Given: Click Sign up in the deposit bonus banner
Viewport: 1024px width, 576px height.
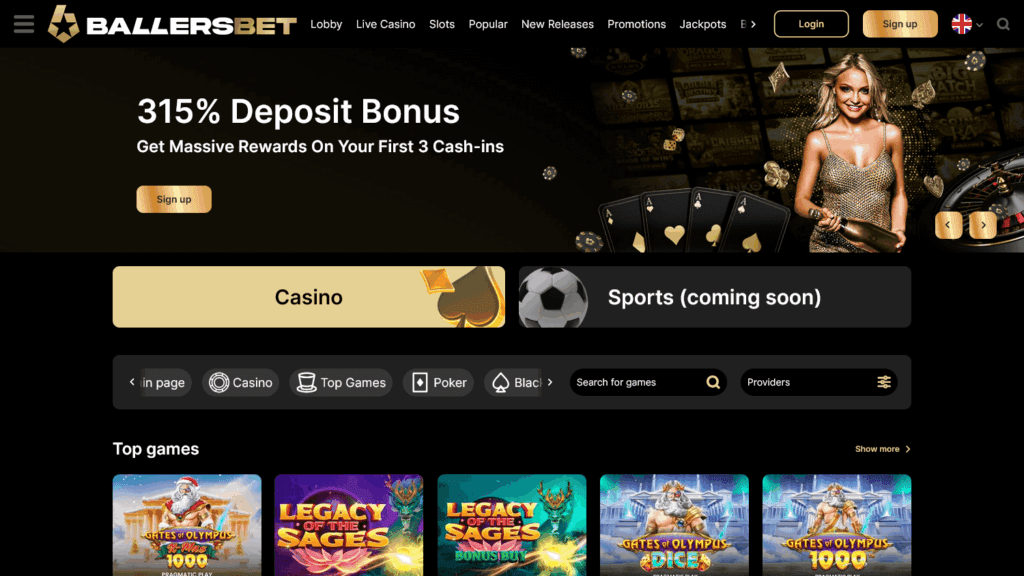Looking at the screenshot, I should (x=174, y=199).
